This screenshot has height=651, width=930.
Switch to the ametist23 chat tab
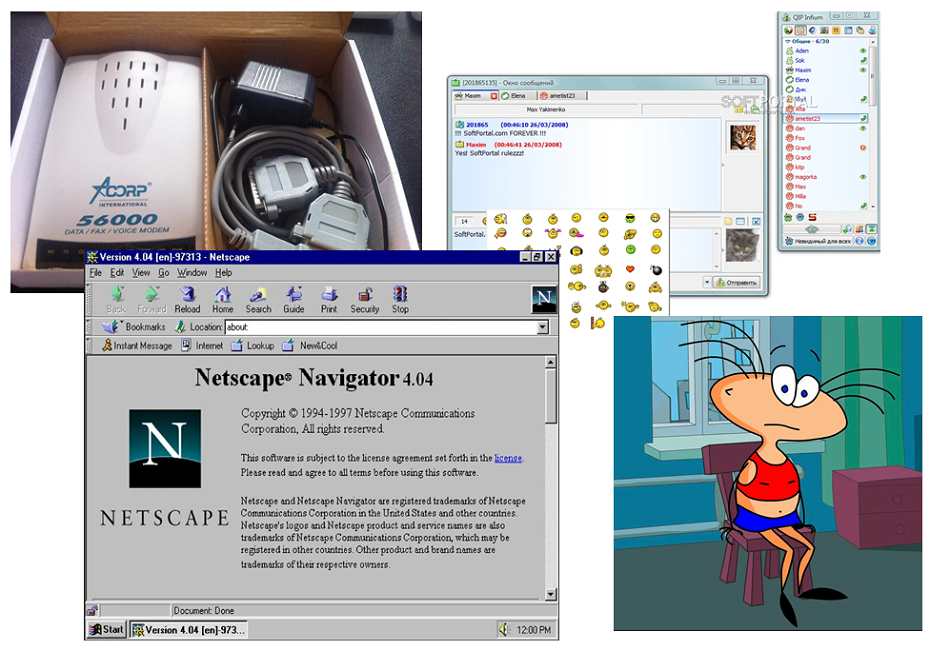click(x=563, y=95)
